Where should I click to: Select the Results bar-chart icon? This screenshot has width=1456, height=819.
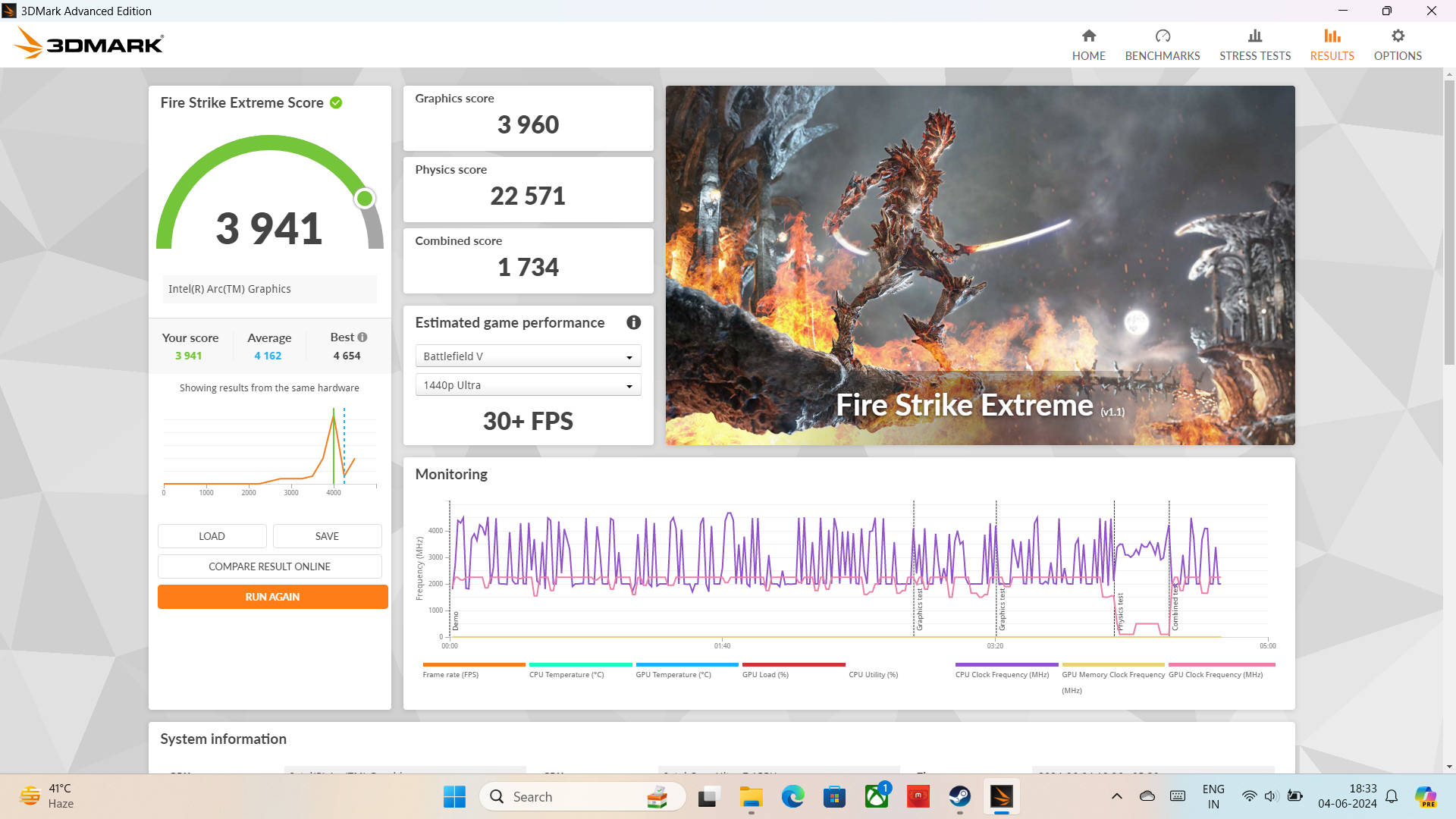[x=1332, y=36]
